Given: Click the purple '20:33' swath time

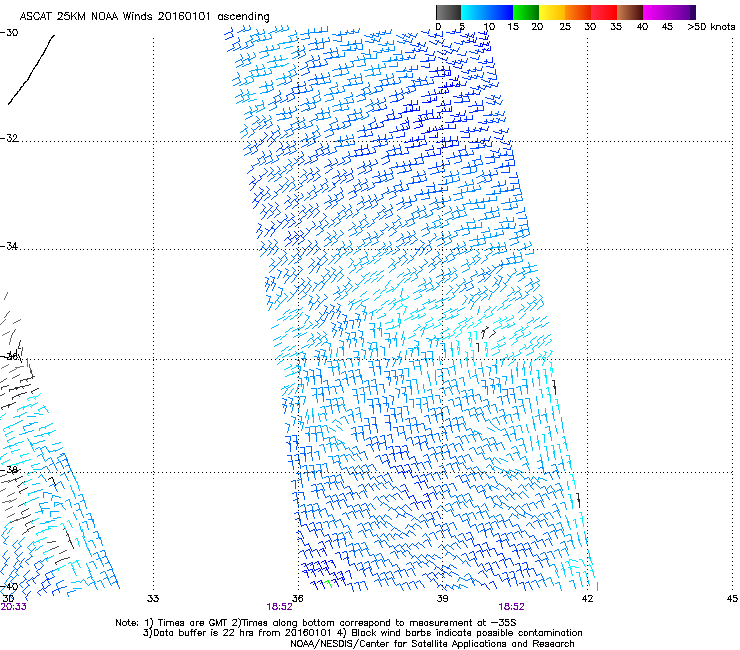Looking at the screenshot, I should pyautogui.click(x=14, y=607).
